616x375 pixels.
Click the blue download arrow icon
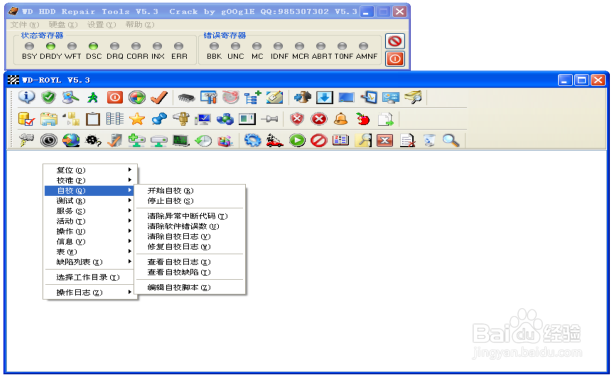pyautogui.click(x=324, y=97)
